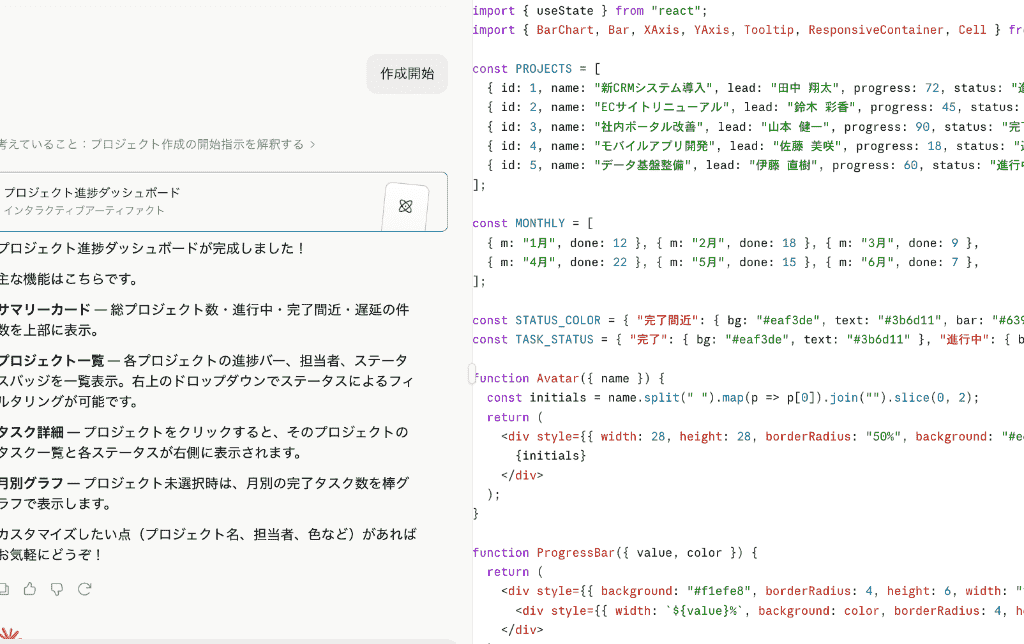Click the project name データ基盤整備
This screenshot has height=644, width=1024.
(x=643, y=165)
